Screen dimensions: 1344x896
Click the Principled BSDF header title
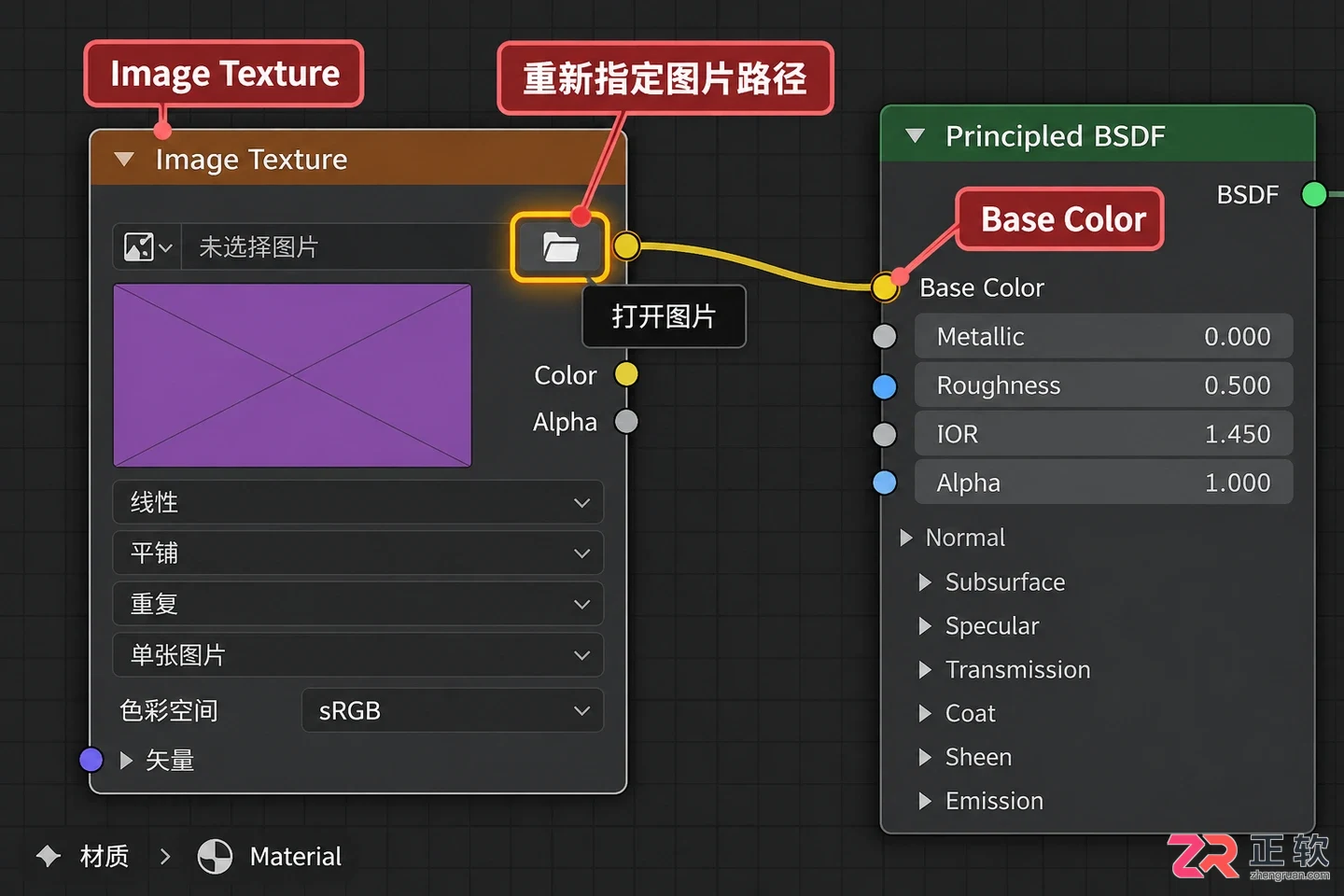1056,136
